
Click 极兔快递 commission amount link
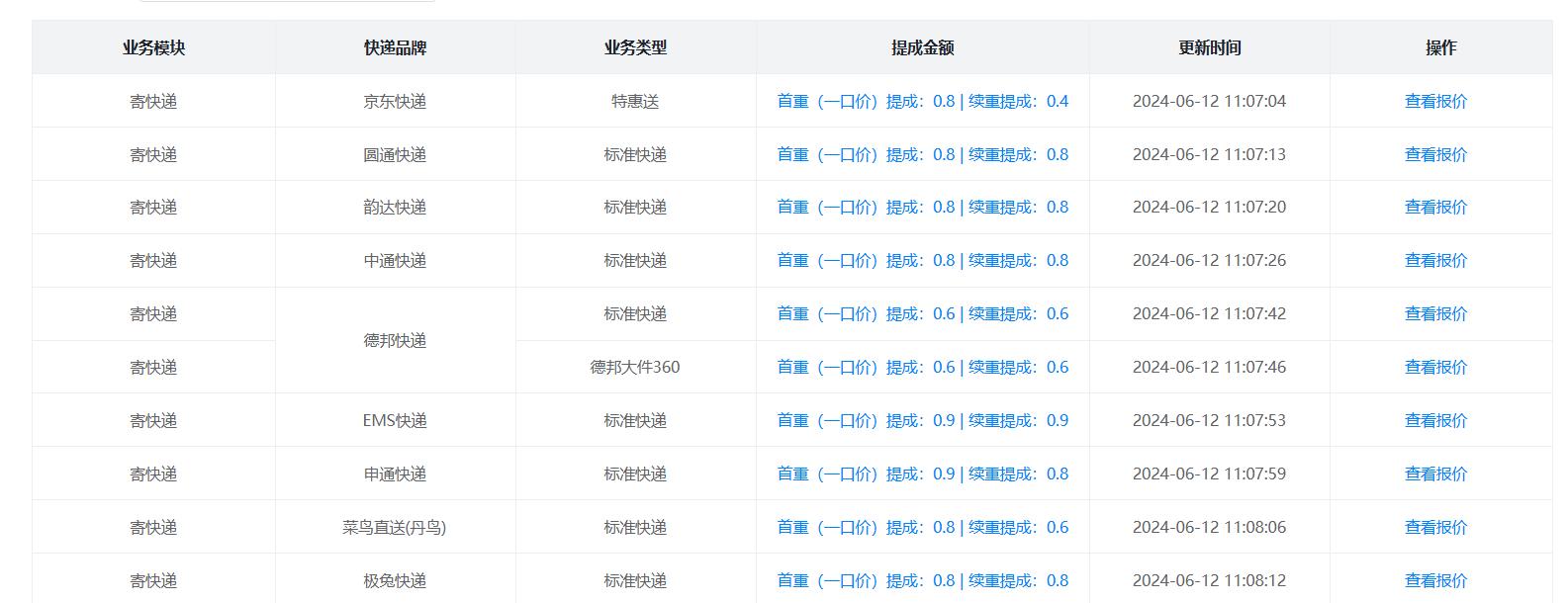tap(923, 580)
